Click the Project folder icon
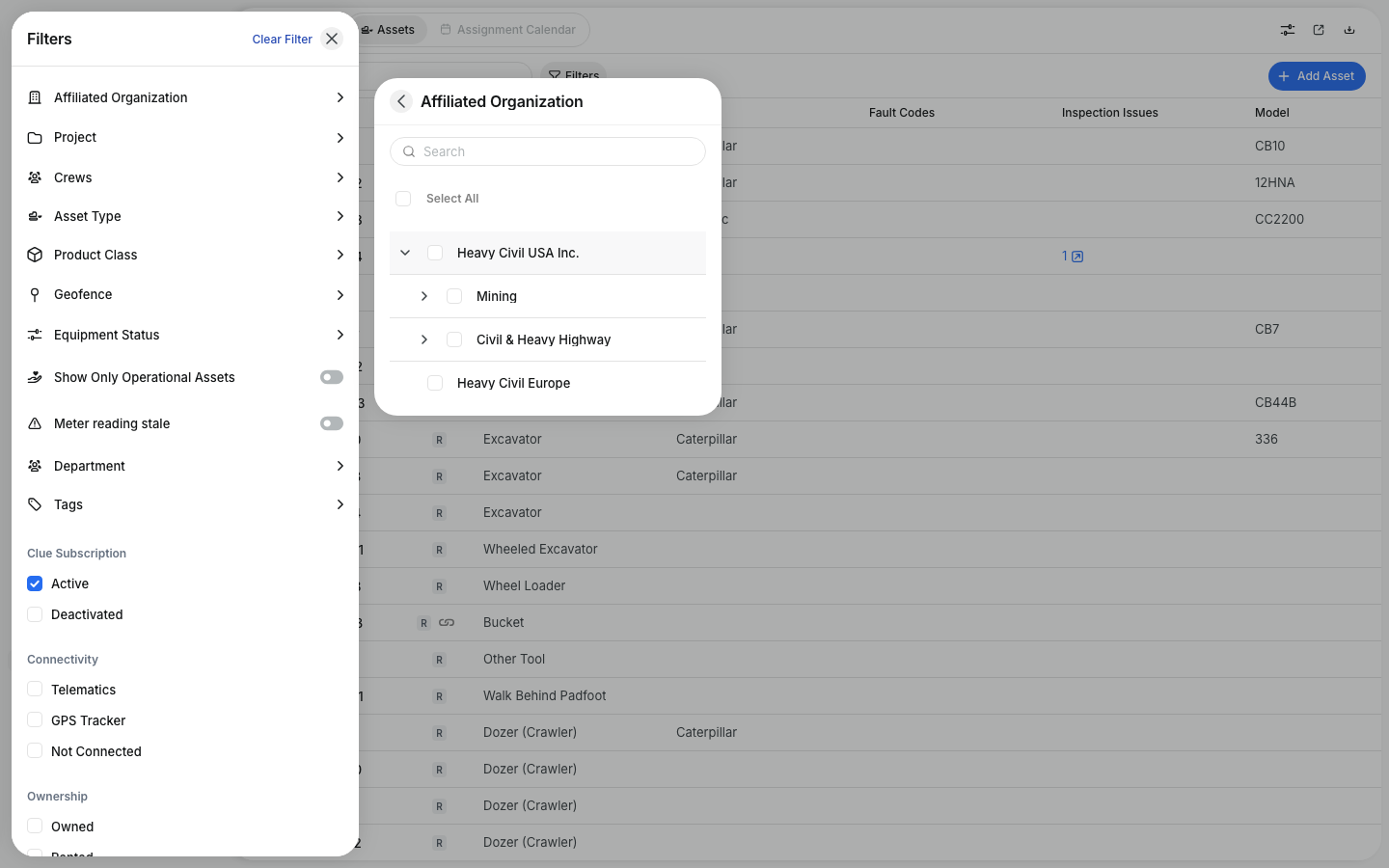This screenshot has width=1389, height=868. [x=35, y=138]
